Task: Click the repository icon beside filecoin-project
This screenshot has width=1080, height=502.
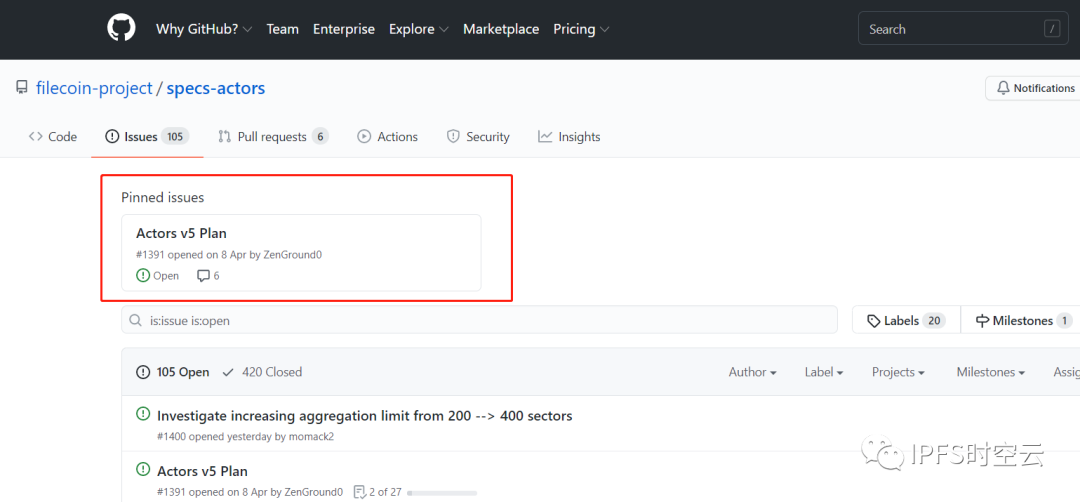Action: click(22, 88)
